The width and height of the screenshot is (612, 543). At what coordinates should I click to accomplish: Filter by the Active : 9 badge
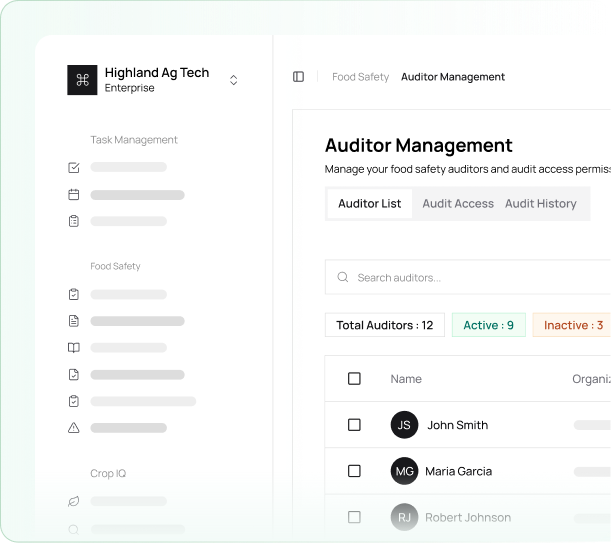click(488, 325)
